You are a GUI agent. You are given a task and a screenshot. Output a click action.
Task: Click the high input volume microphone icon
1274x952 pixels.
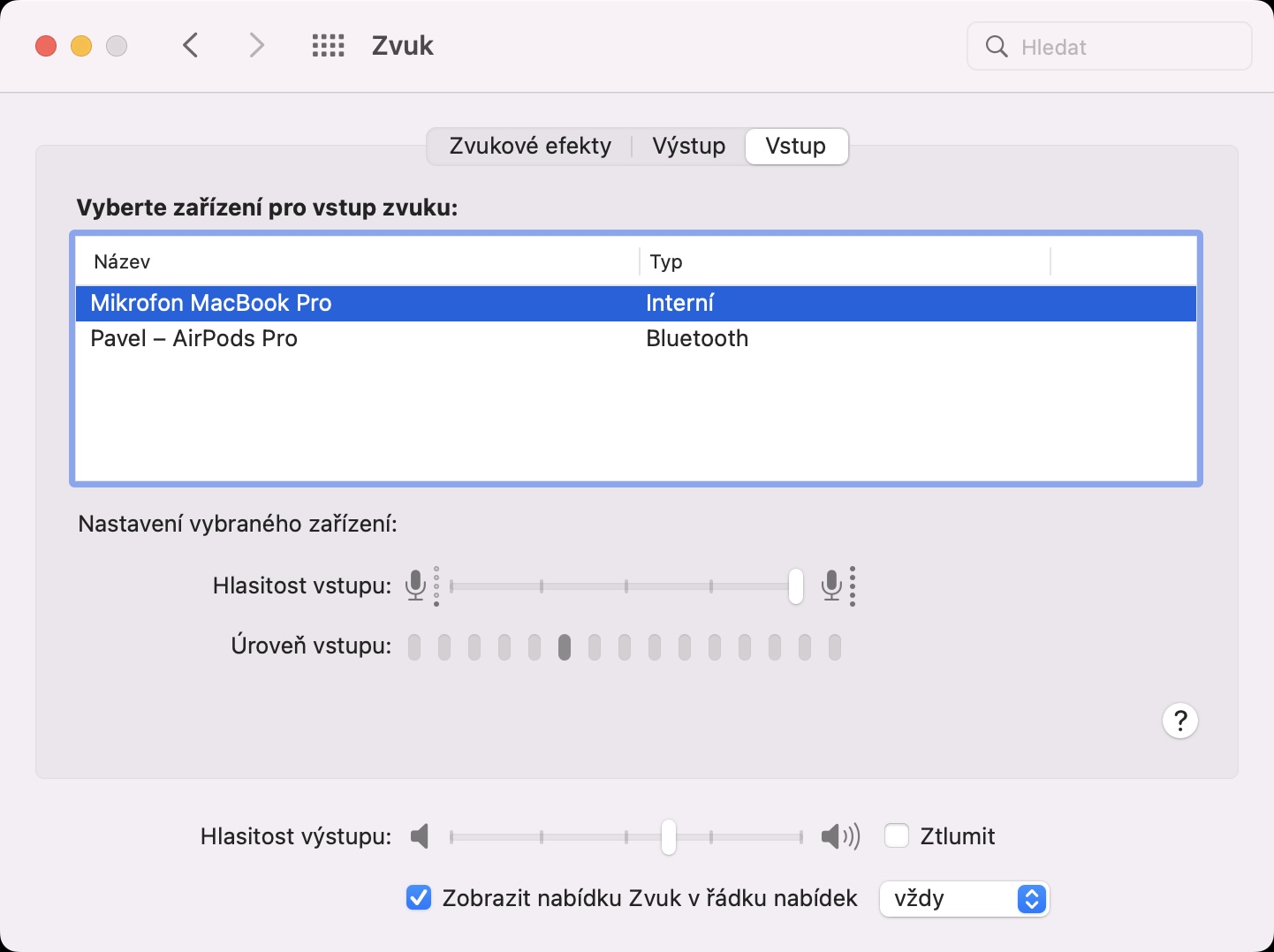click(831, 585)
